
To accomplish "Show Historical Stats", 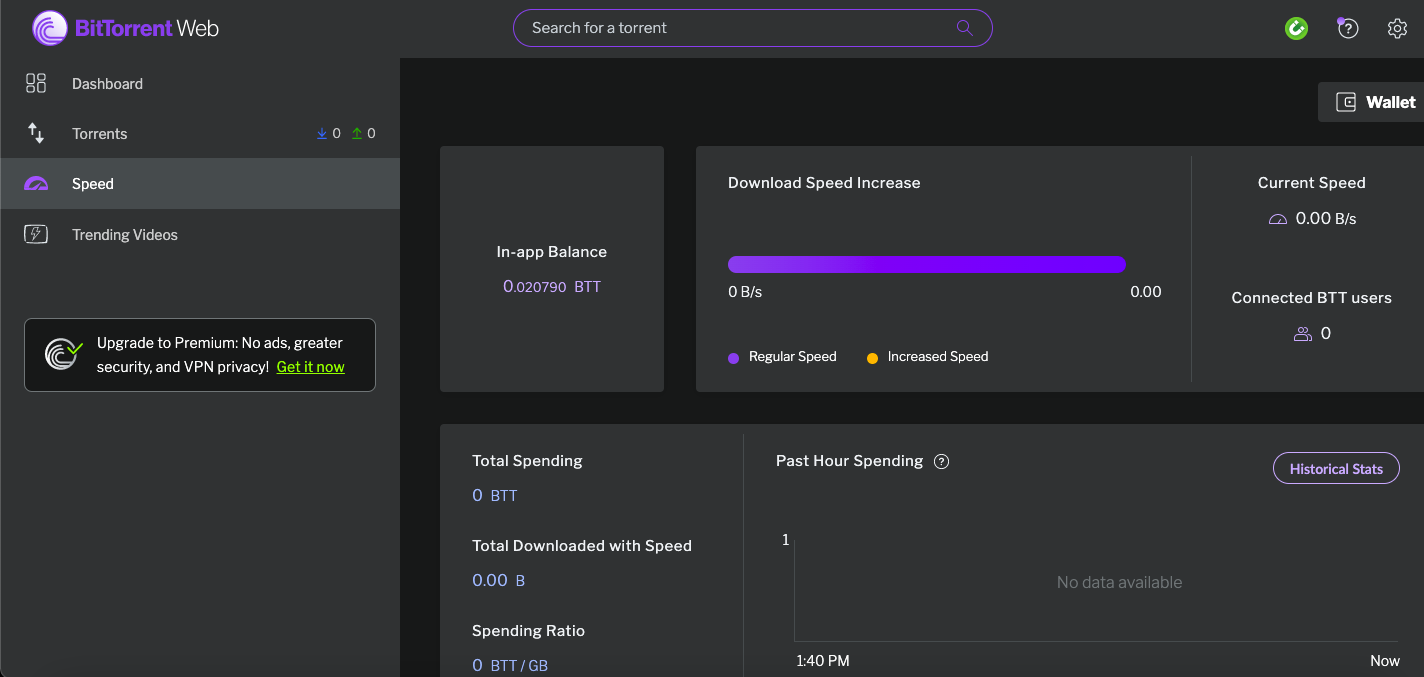I will coord(1336,469).
